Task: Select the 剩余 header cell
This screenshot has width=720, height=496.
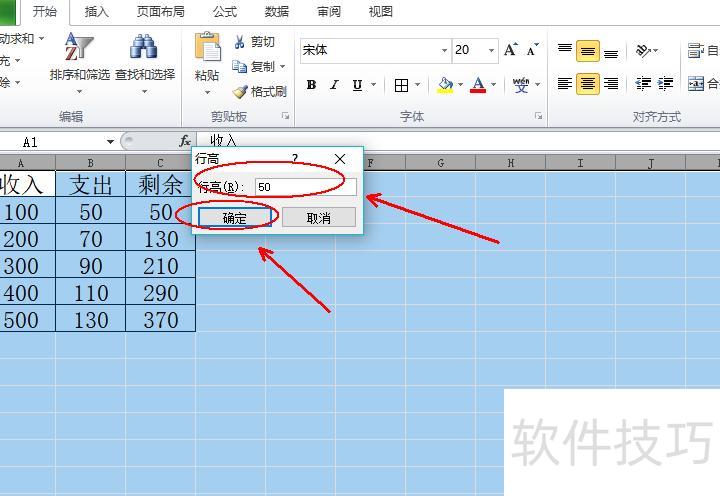Action: click(x=160, y=184)
